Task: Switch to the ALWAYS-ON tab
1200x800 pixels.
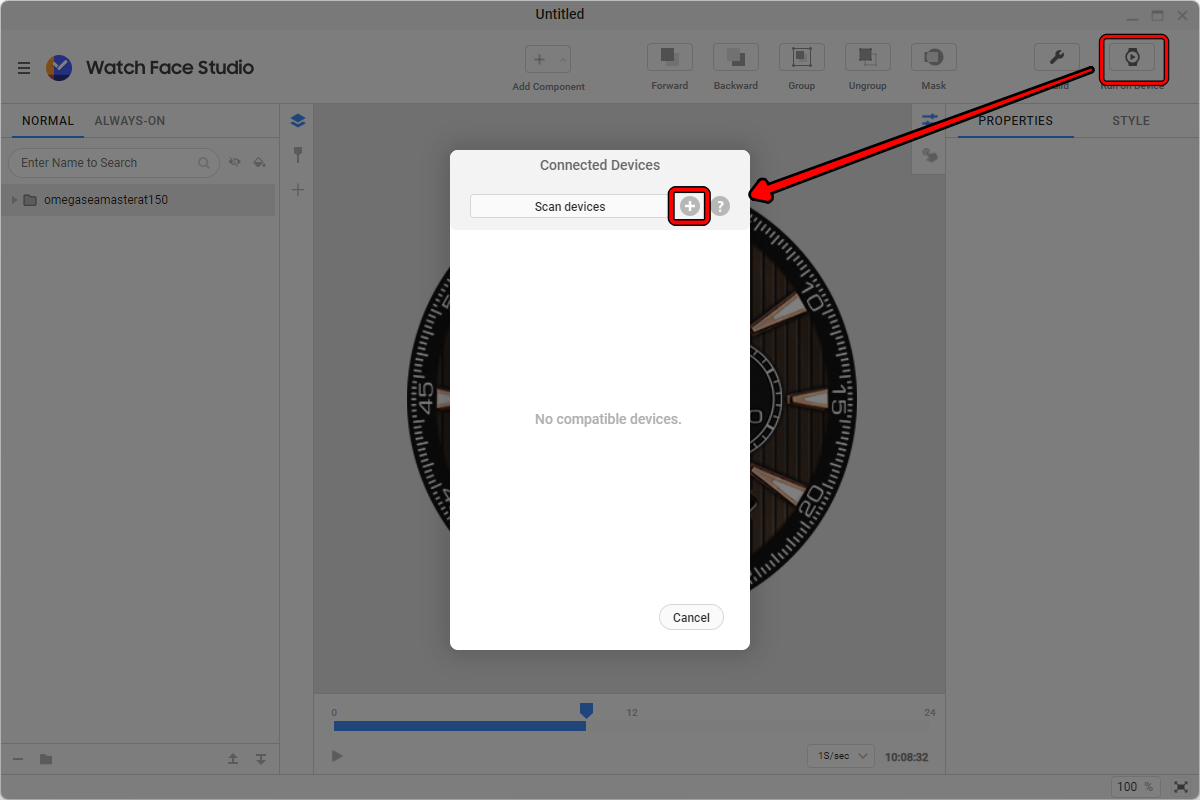Action: 130,121
